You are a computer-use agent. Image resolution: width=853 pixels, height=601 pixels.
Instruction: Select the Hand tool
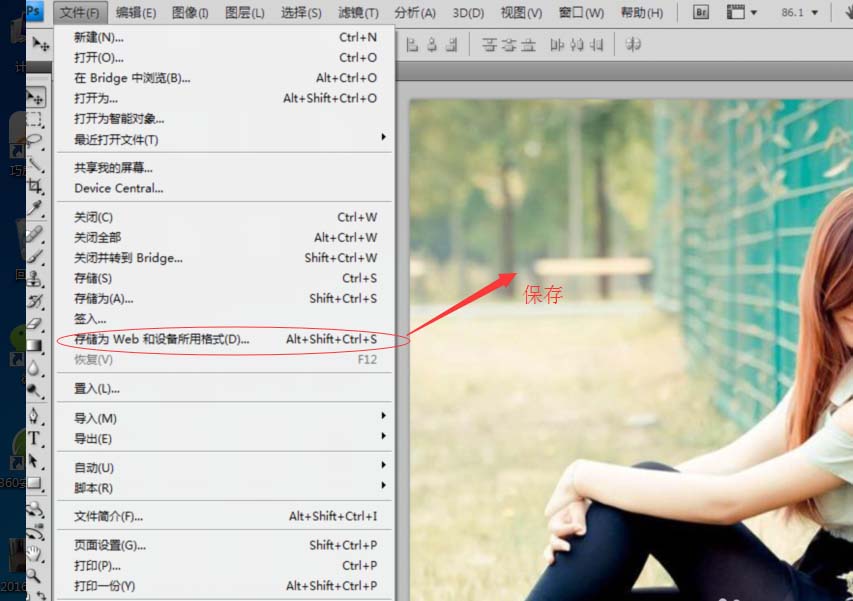34,554
